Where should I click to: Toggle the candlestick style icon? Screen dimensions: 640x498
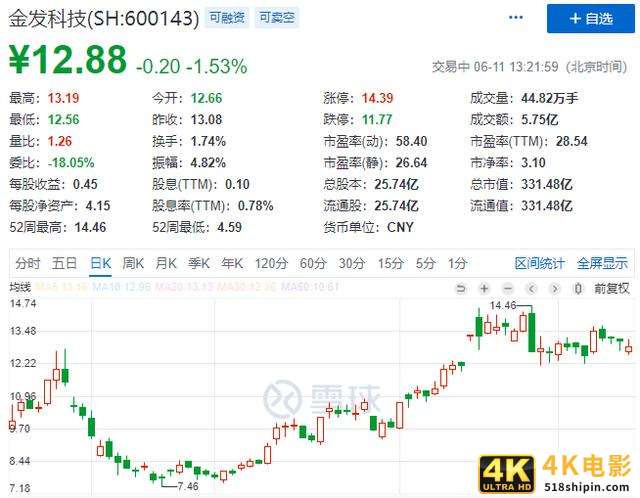point(578,289)
